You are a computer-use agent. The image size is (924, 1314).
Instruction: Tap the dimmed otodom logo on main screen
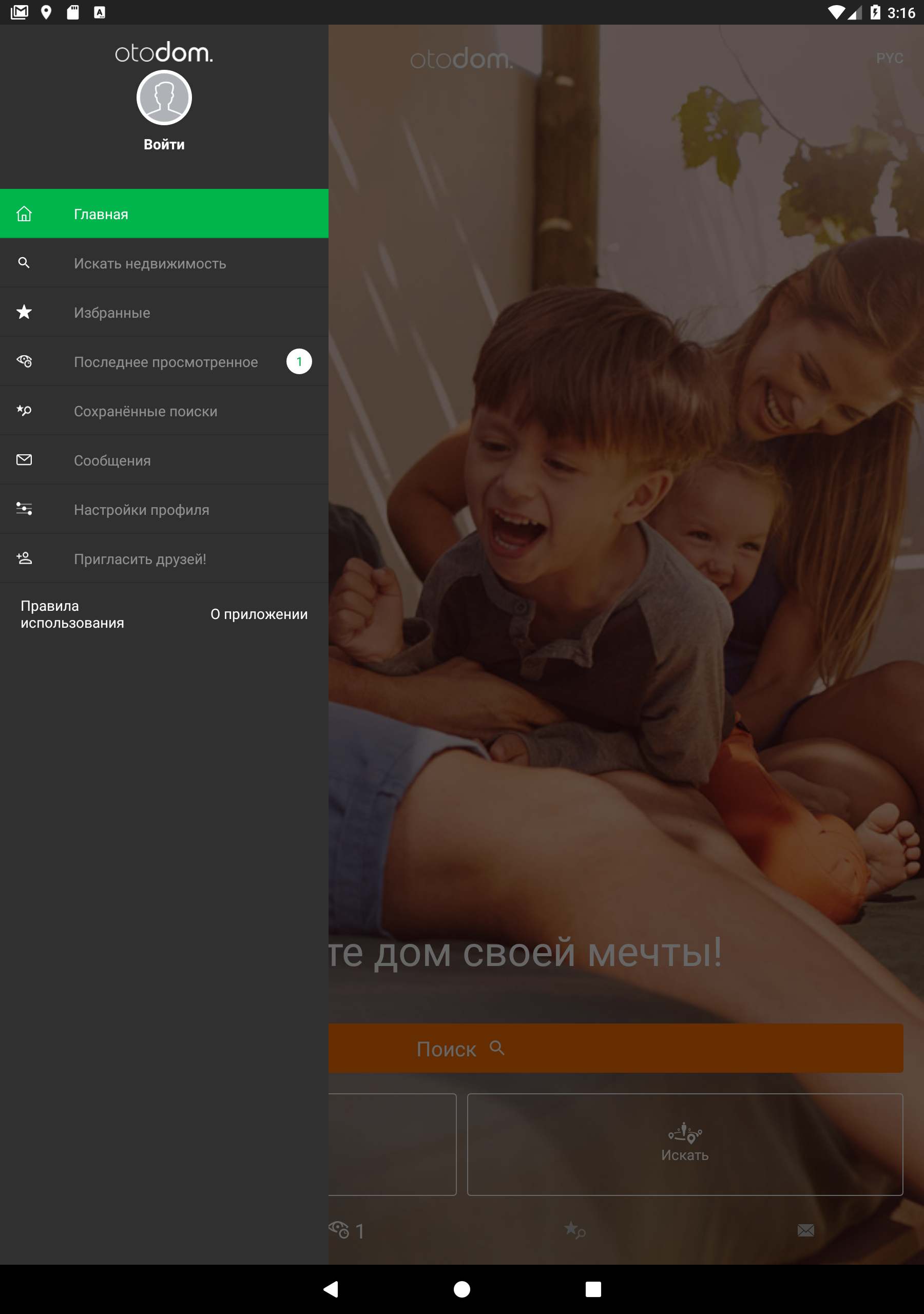pos(461,59)
